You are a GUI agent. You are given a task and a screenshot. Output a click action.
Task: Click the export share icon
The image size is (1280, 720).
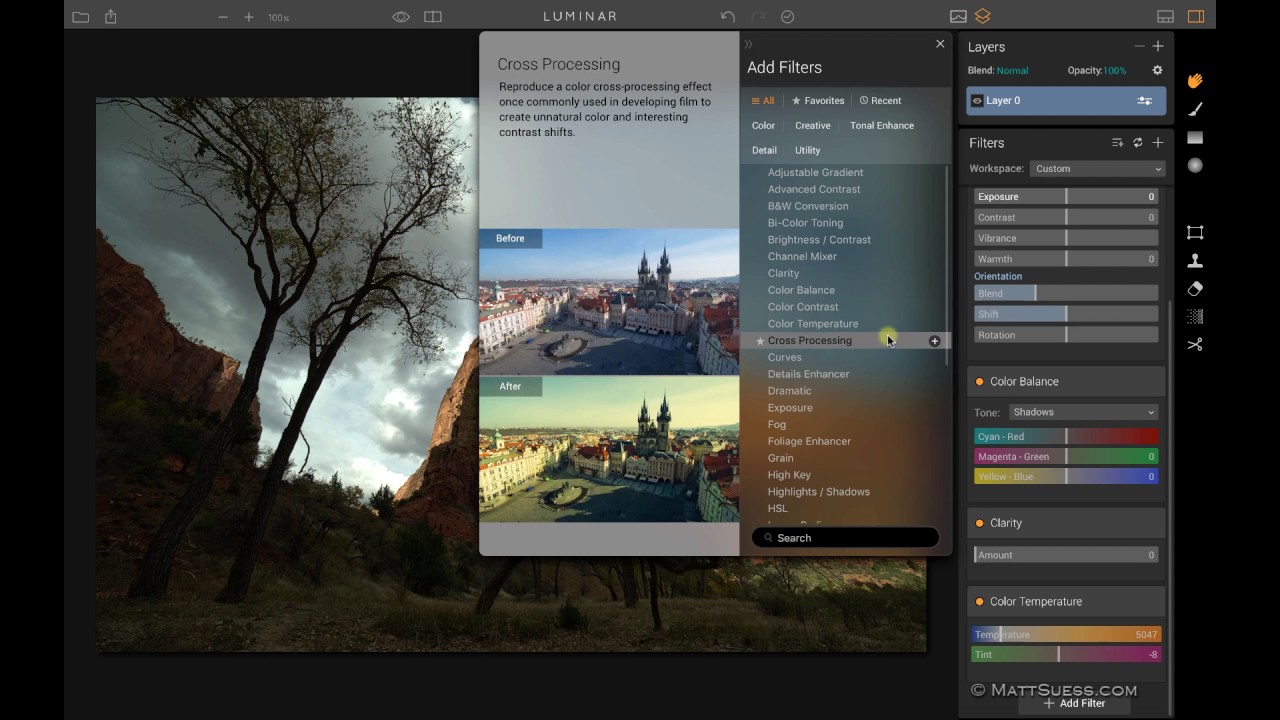[111, 17]
